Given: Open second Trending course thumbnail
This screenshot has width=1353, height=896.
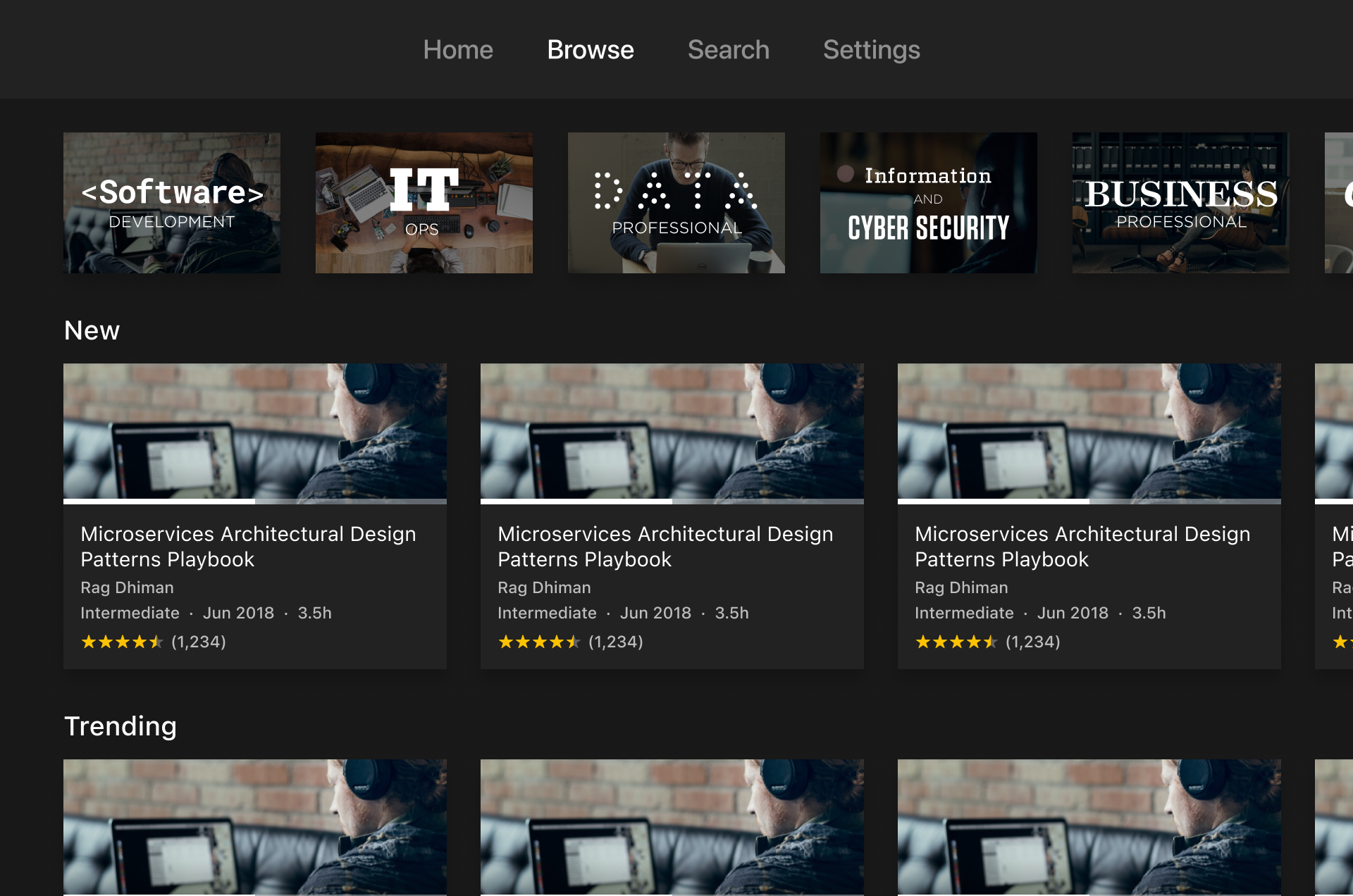Looking at the screenshot, I should pyautogui.click(x=672, y=827).
